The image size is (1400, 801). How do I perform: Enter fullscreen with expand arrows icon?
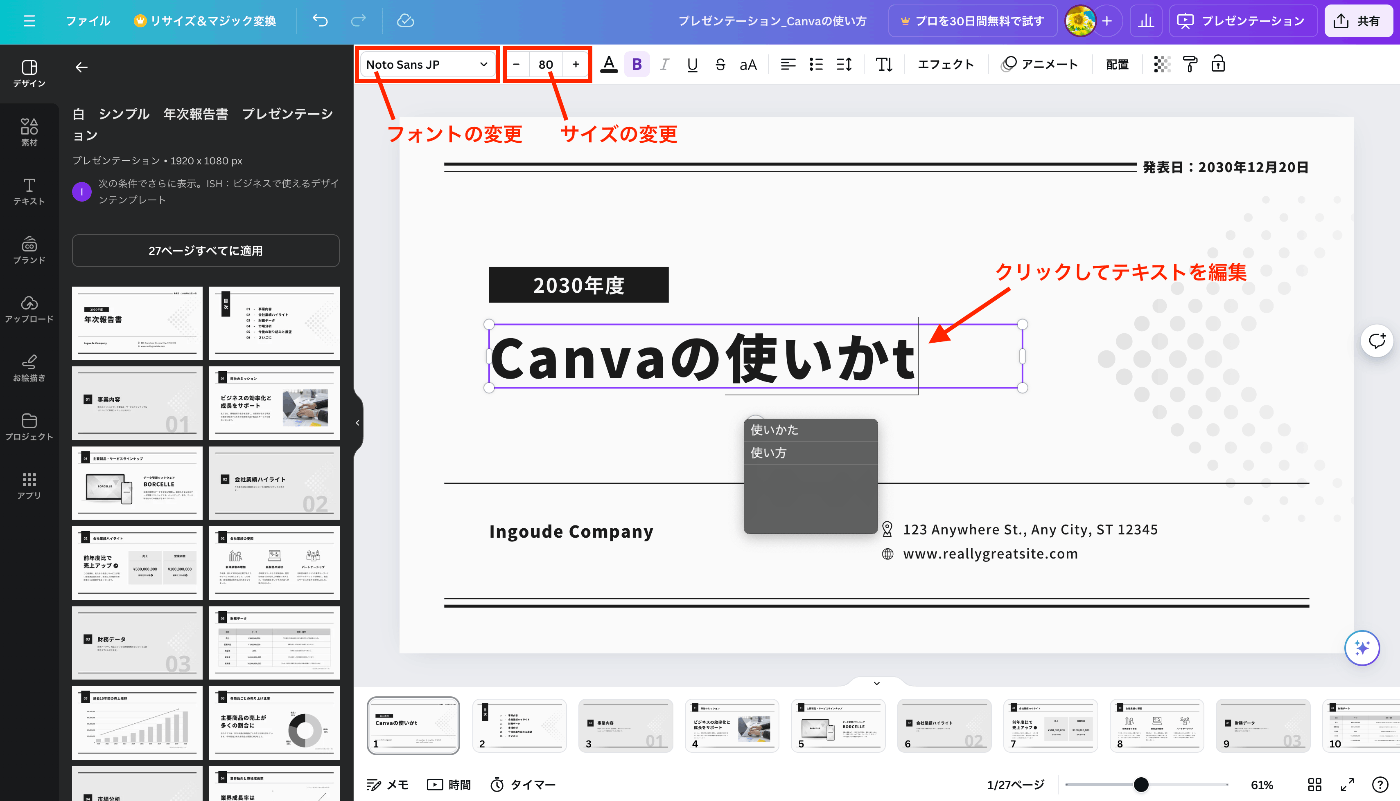1347,785
